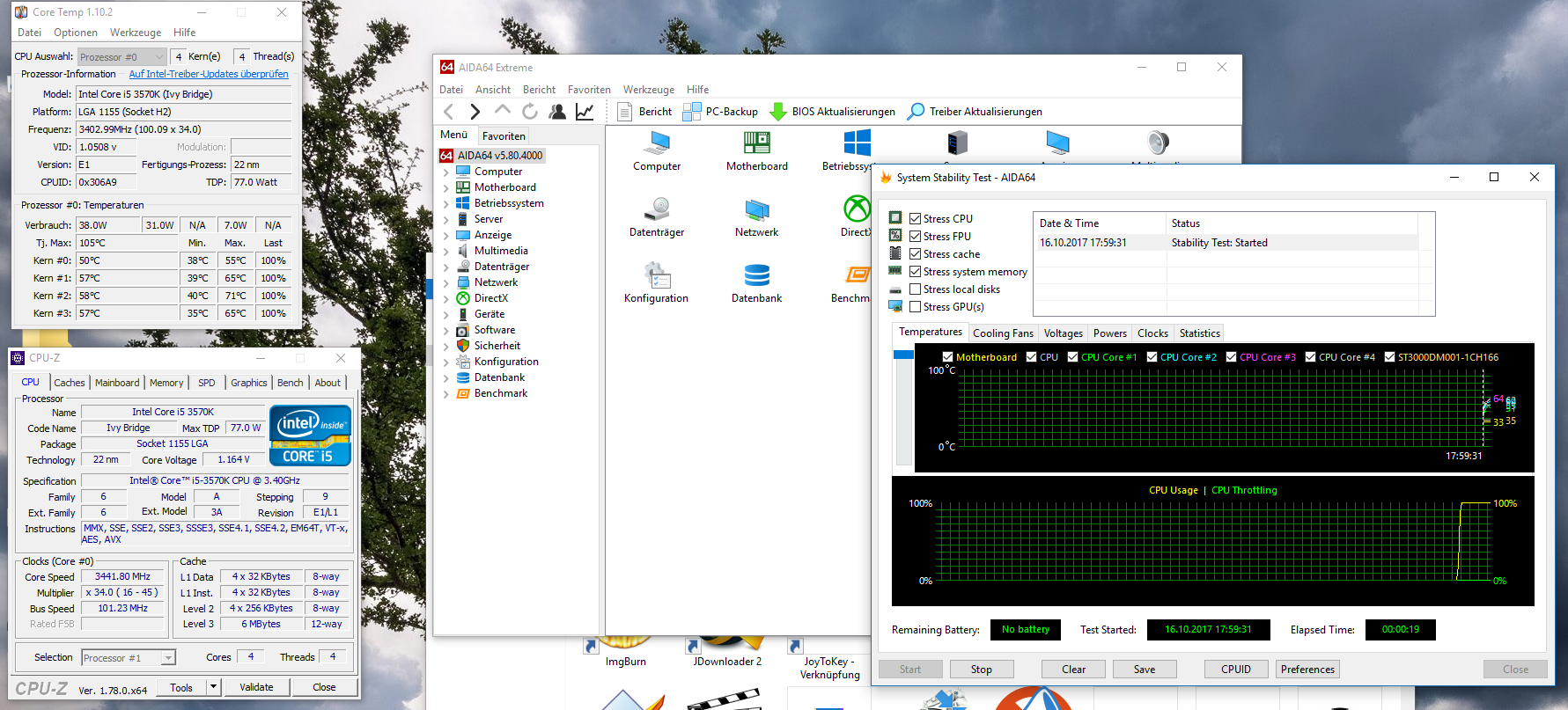The height and width of the screenshot is (710, 1568).
Task: Click the JDownloader 2 desktop shortcut
Action: [727, 653]
